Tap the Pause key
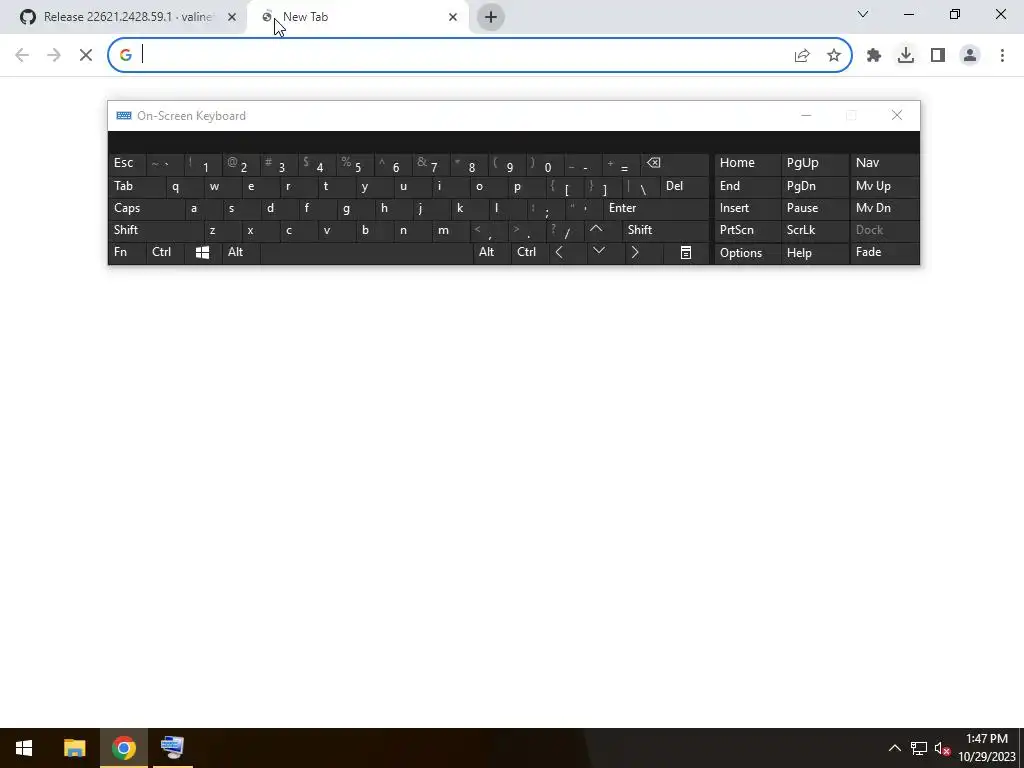The height and width of the screenshot is (768, 1024). [814, 208]
